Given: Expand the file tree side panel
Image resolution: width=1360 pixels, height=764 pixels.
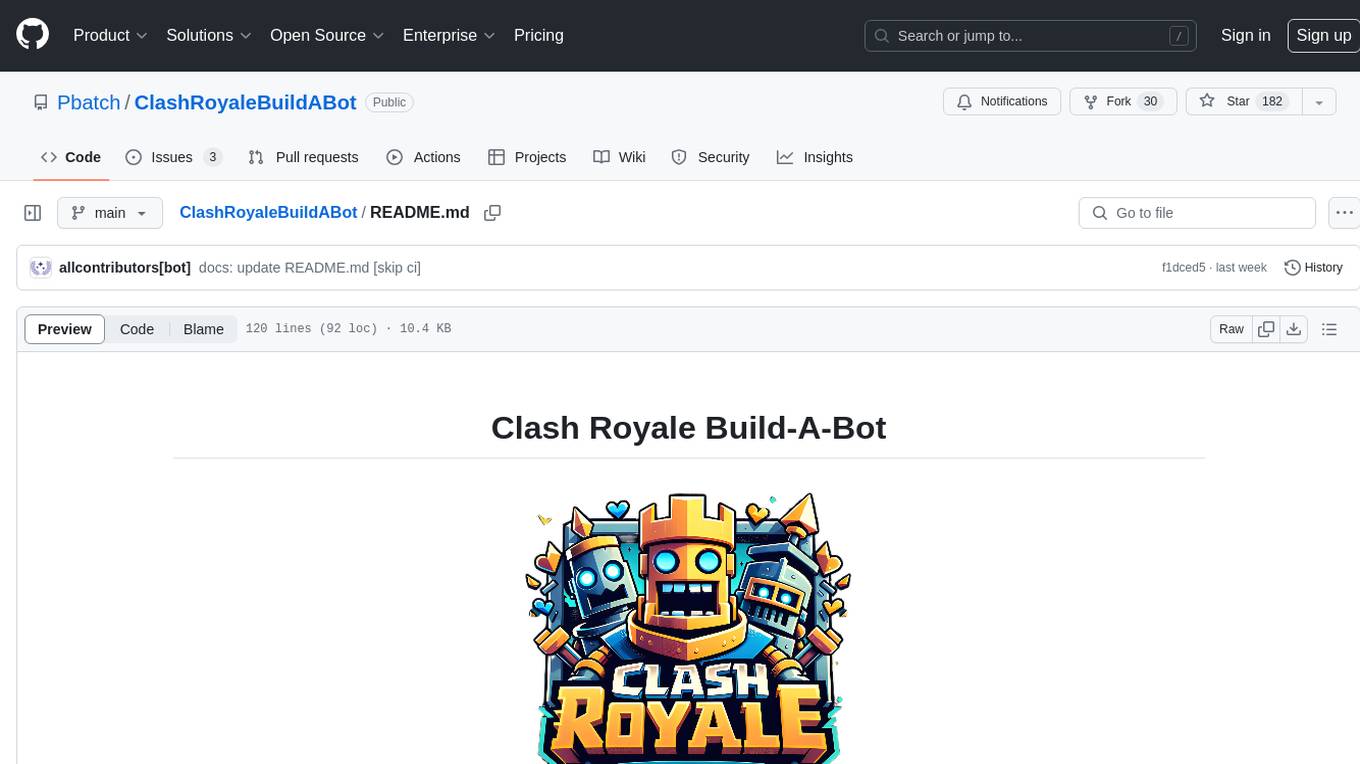Looking at the screenshot, I should (x=33, y=213).
